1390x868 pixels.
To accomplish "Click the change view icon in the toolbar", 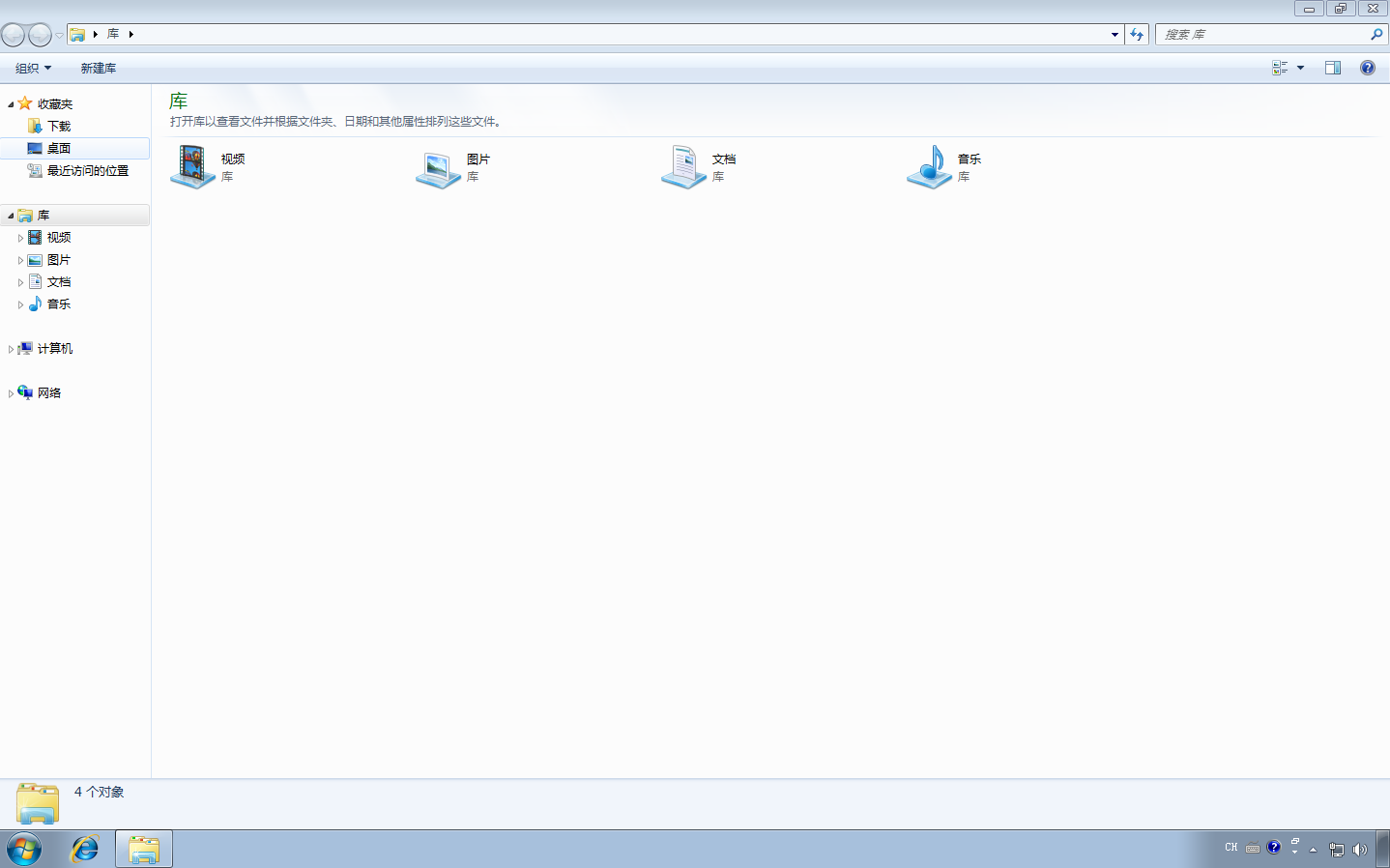I will (x=1280, y=68).
